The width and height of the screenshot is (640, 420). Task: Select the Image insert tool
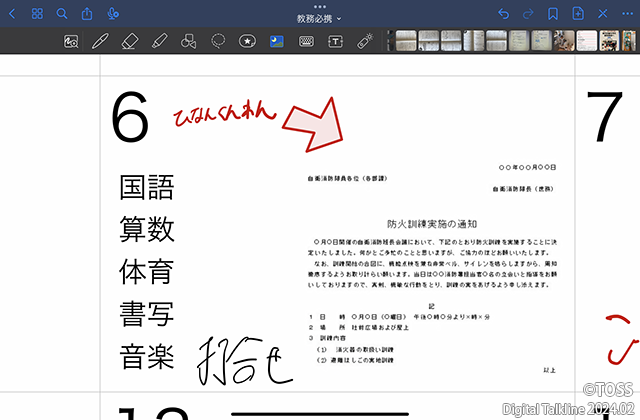tap(276, 42)
